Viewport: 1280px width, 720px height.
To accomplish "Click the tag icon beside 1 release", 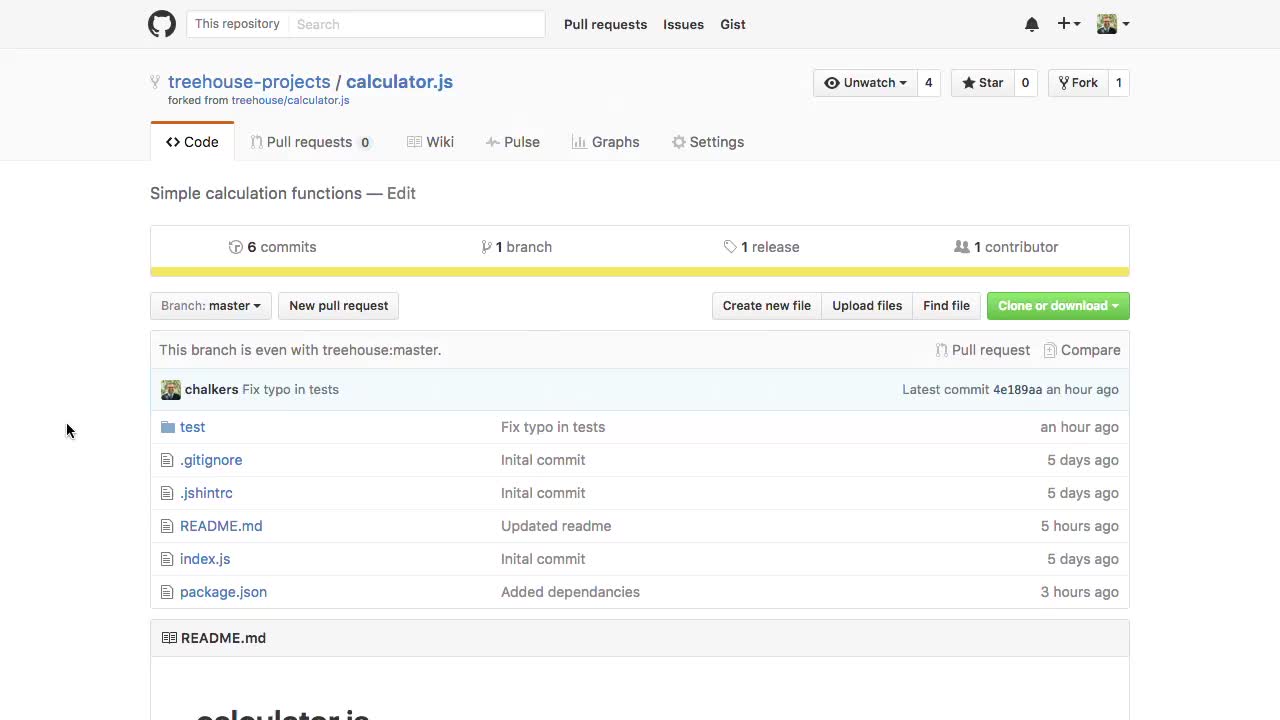I will tap(730, 247).
